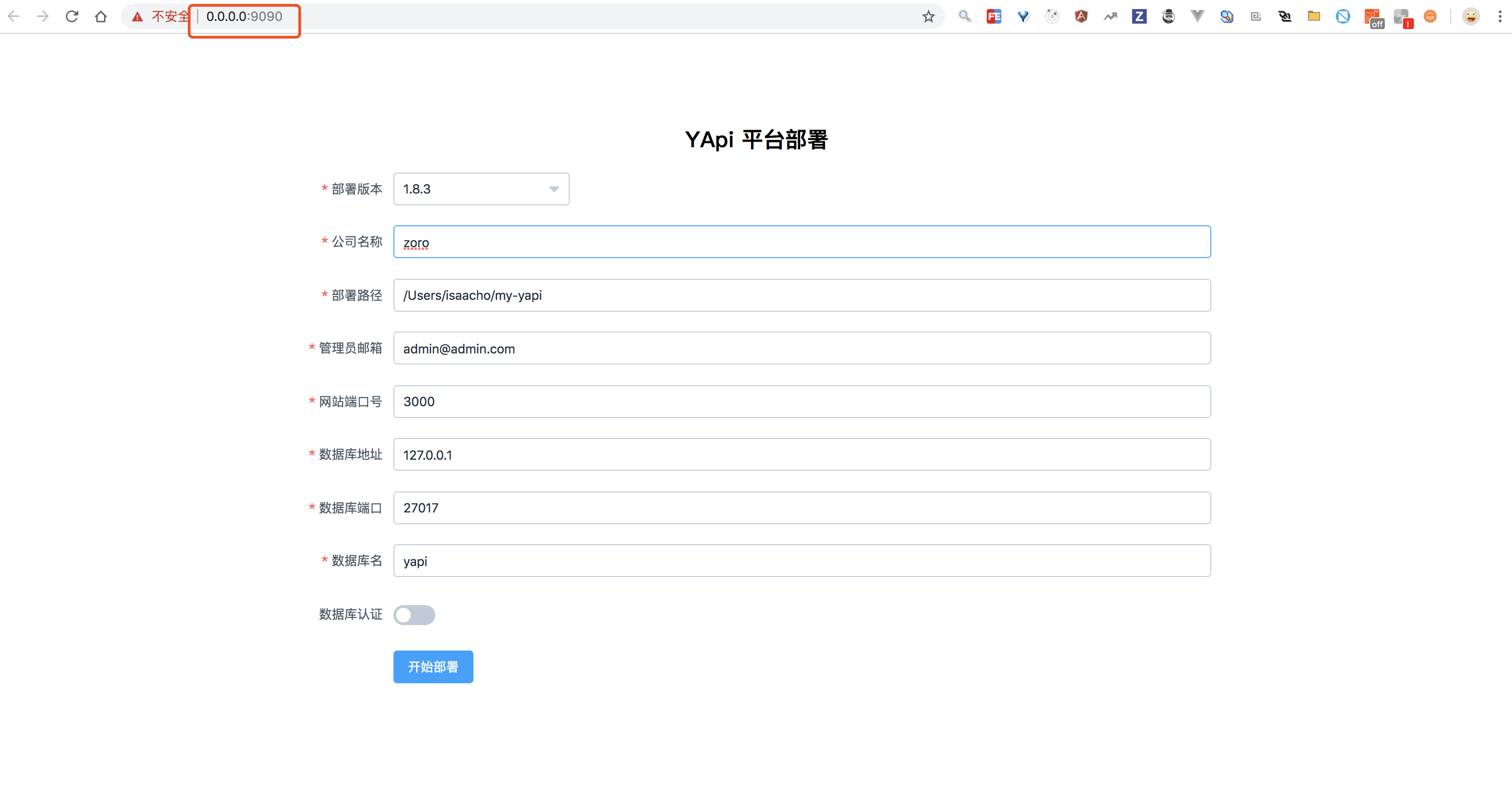
Task: Reload the page
Action: coord(71,16)
